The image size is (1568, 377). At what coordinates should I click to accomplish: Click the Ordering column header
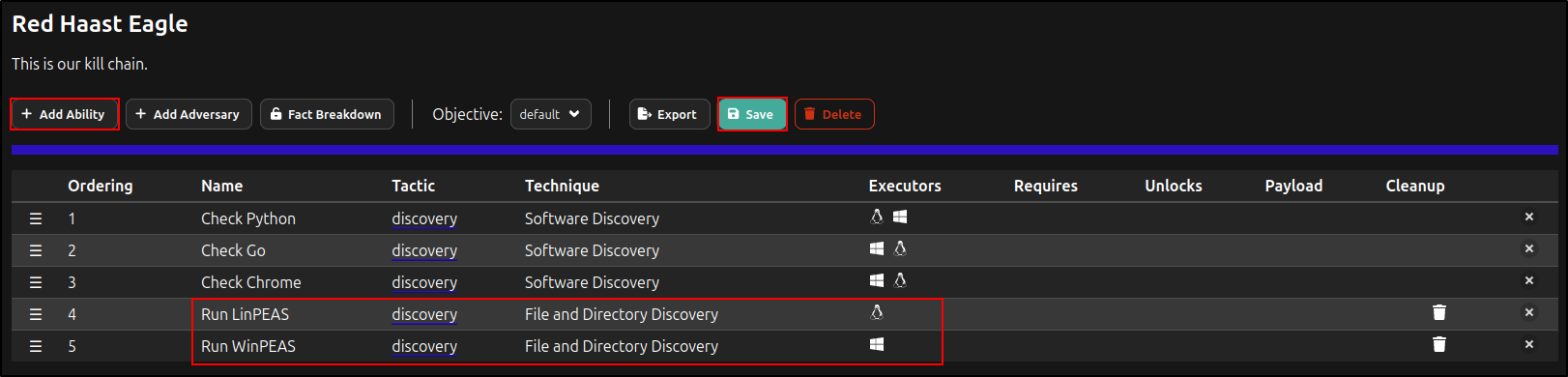101,186
